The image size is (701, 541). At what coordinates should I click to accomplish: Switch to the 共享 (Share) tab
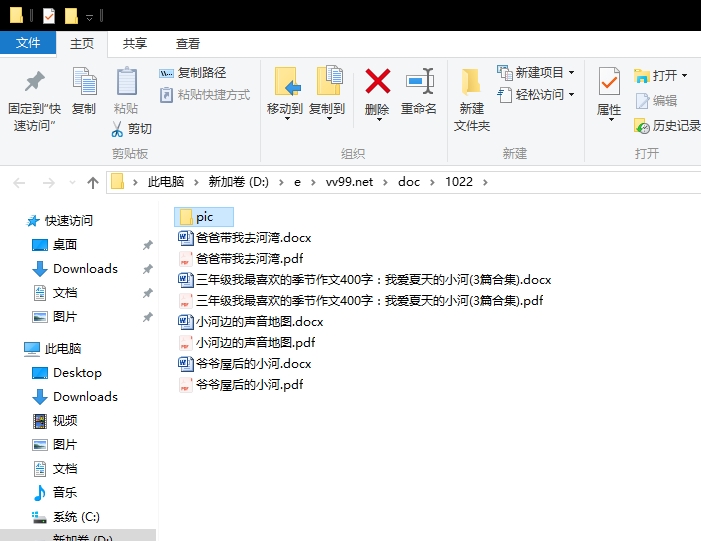(x=135, y=43)
